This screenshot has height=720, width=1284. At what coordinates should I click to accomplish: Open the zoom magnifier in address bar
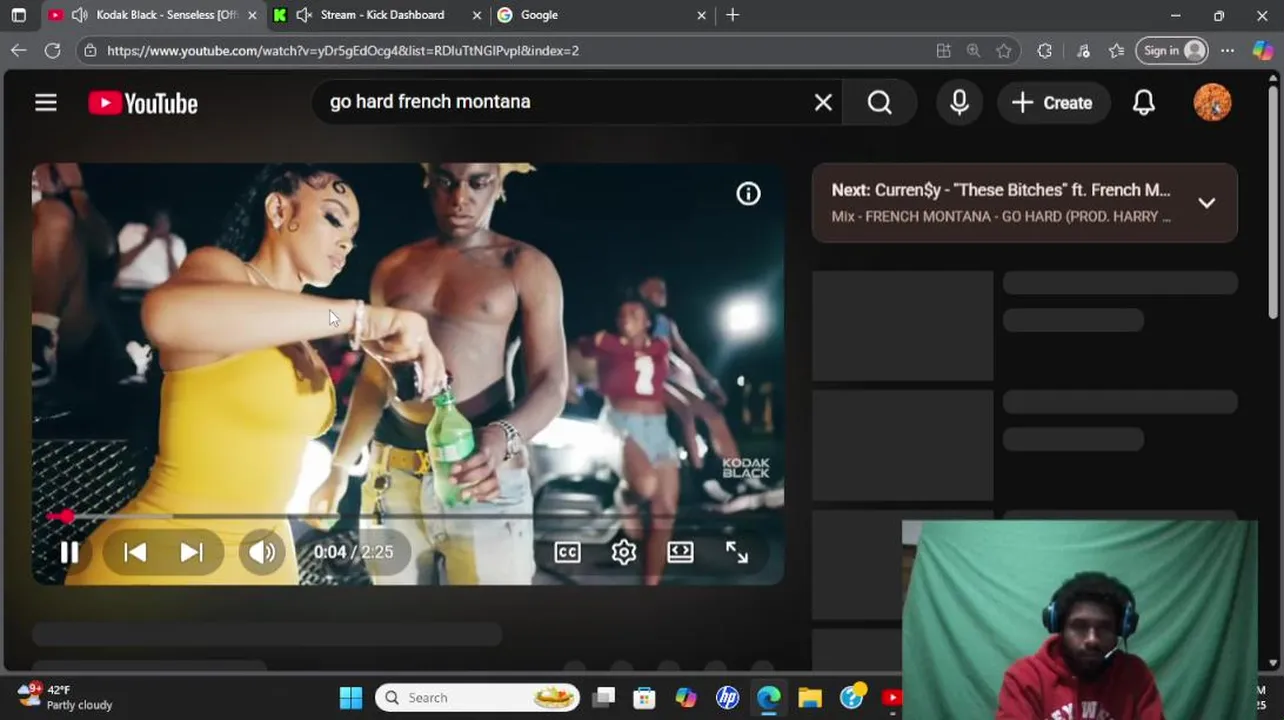pyautogui.click(x=973, y=50)
